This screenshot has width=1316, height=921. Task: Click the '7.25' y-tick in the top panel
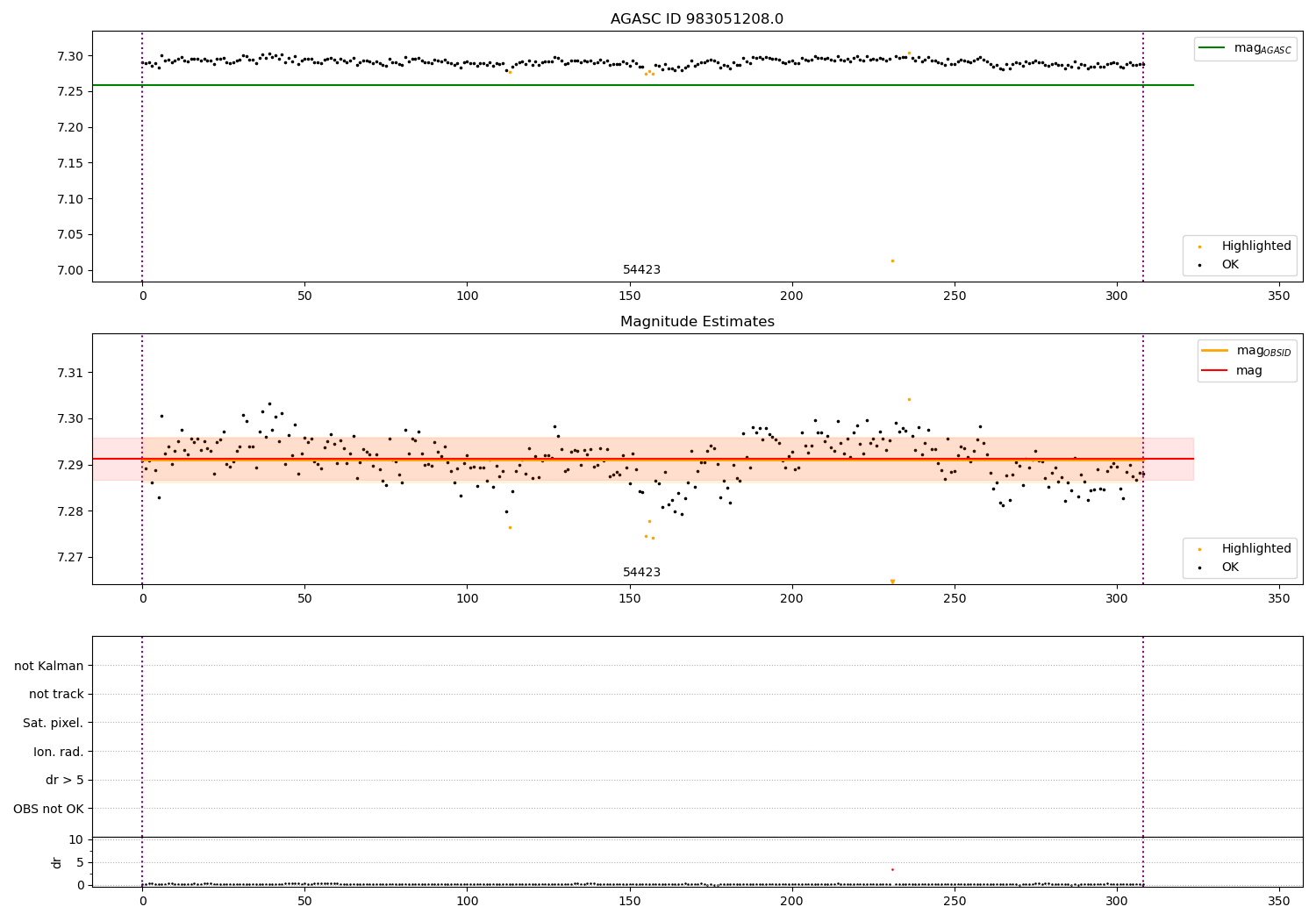coord(69,92)
